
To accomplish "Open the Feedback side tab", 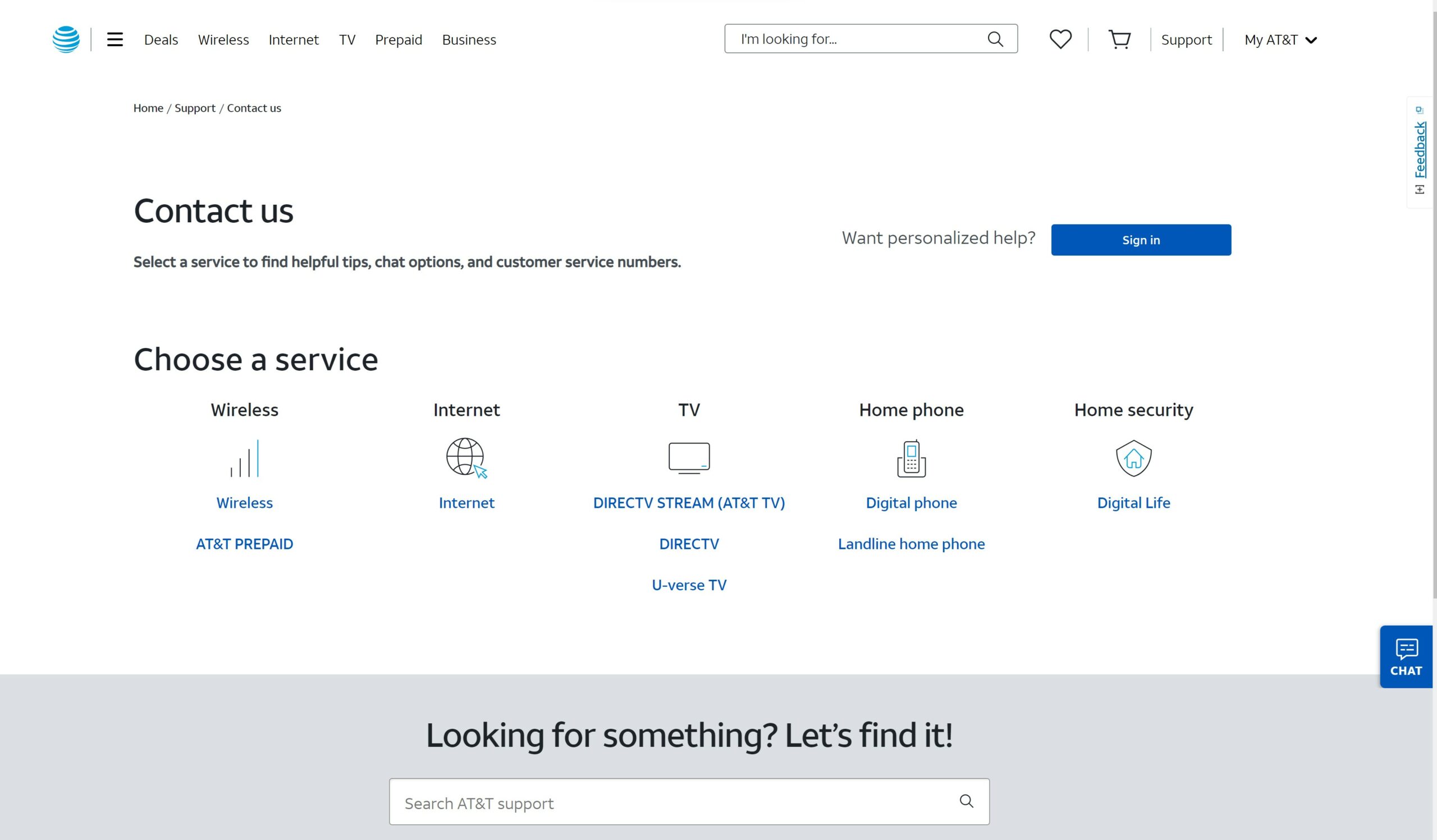I will [x=1420, y=153].
